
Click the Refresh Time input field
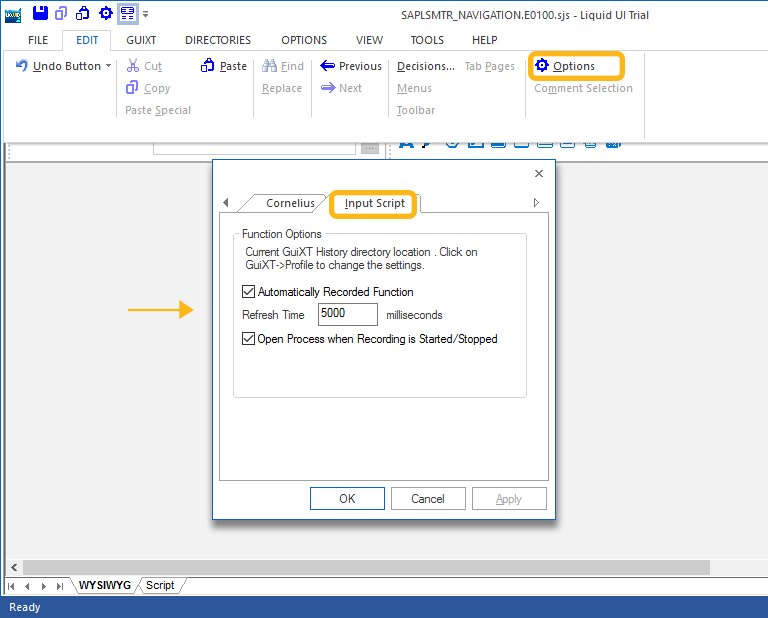pos(347,315)
